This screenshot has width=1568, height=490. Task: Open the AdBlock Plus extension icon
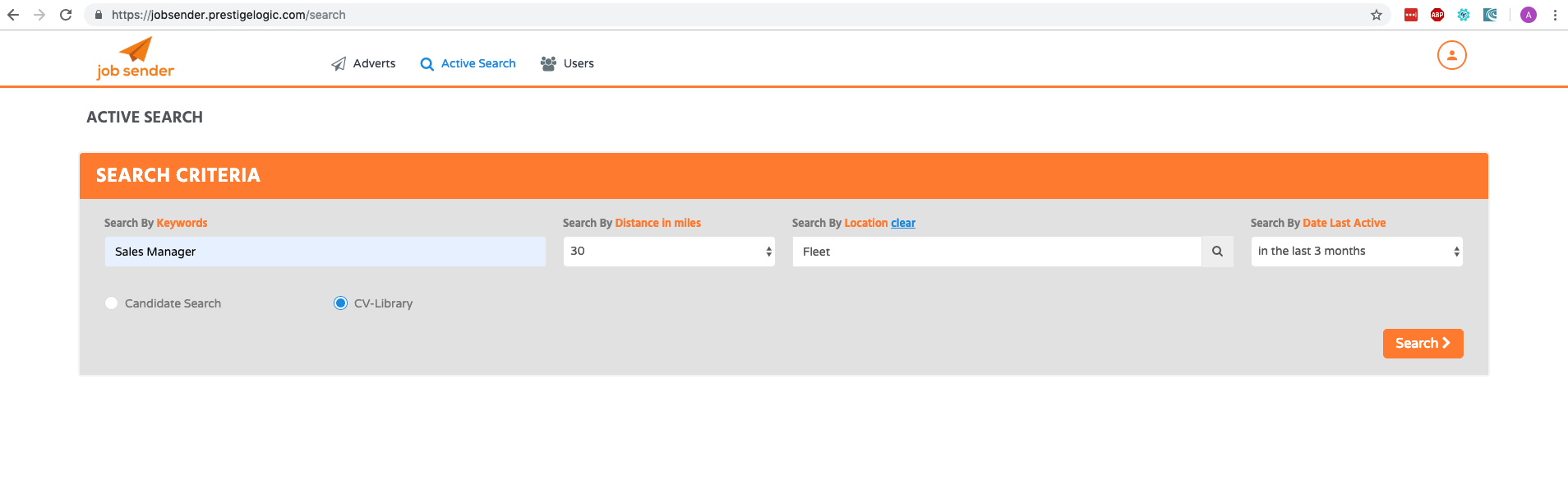point(1437,15)
